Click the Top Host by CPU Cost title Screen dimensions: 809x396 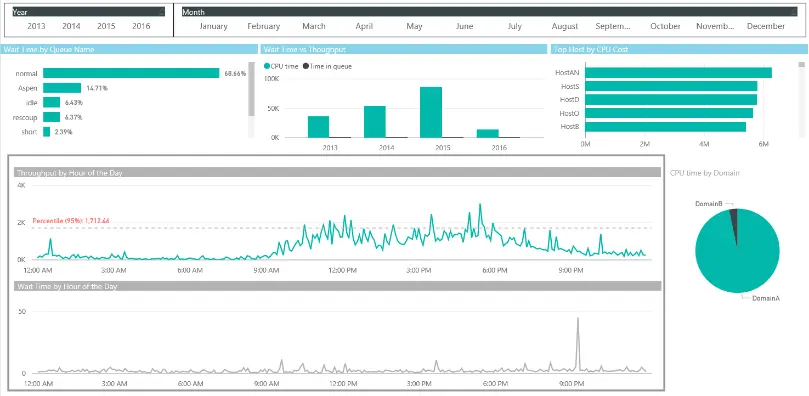coord(590,50)
